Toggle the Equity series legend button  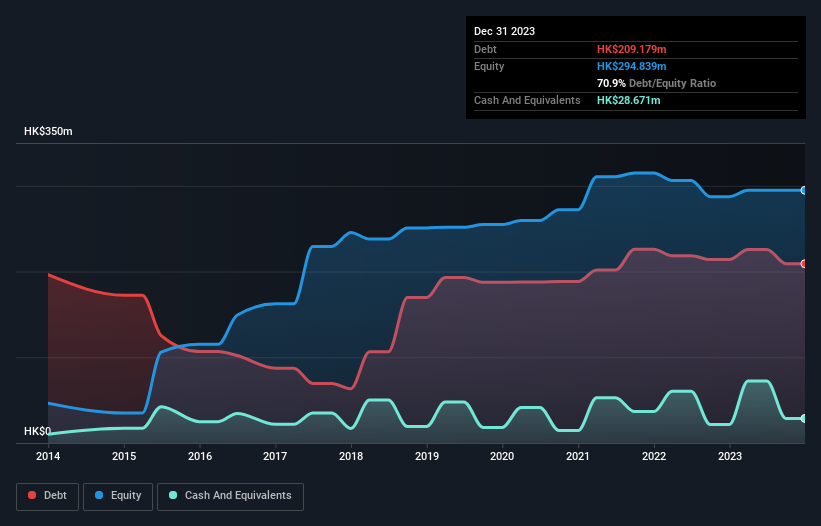click(118, 496)
